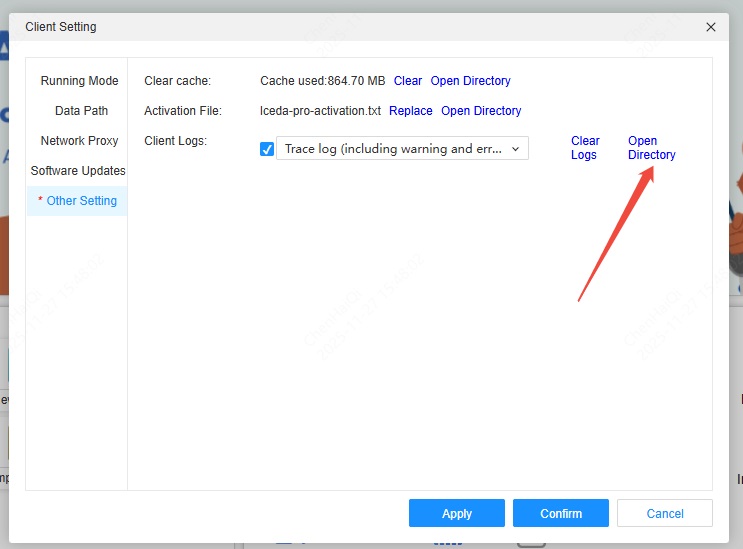Close the Client Setting dialog
This screenshot has height=549, width=743.
pyautogui.click(x=711, y=28)
